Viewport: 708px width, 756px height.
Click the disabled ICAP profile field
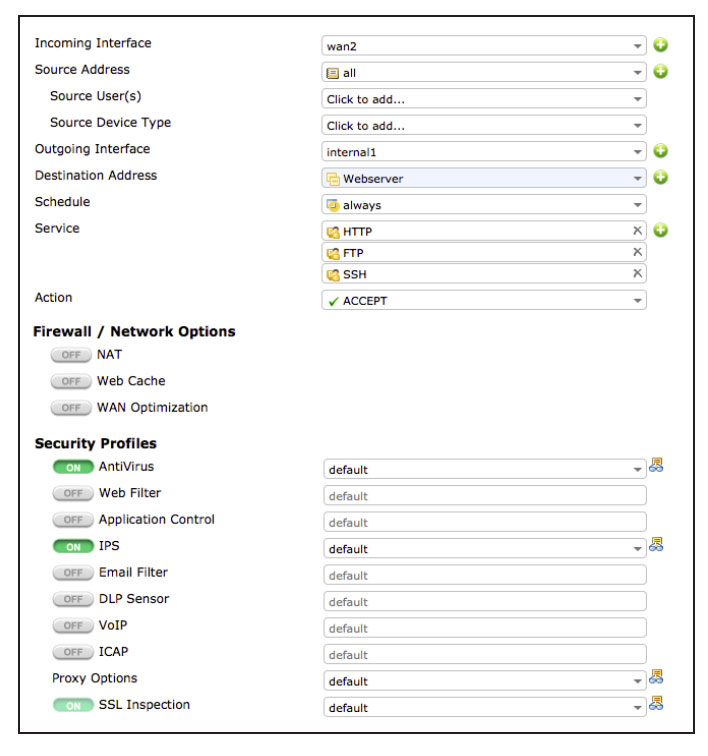[485, 654]
